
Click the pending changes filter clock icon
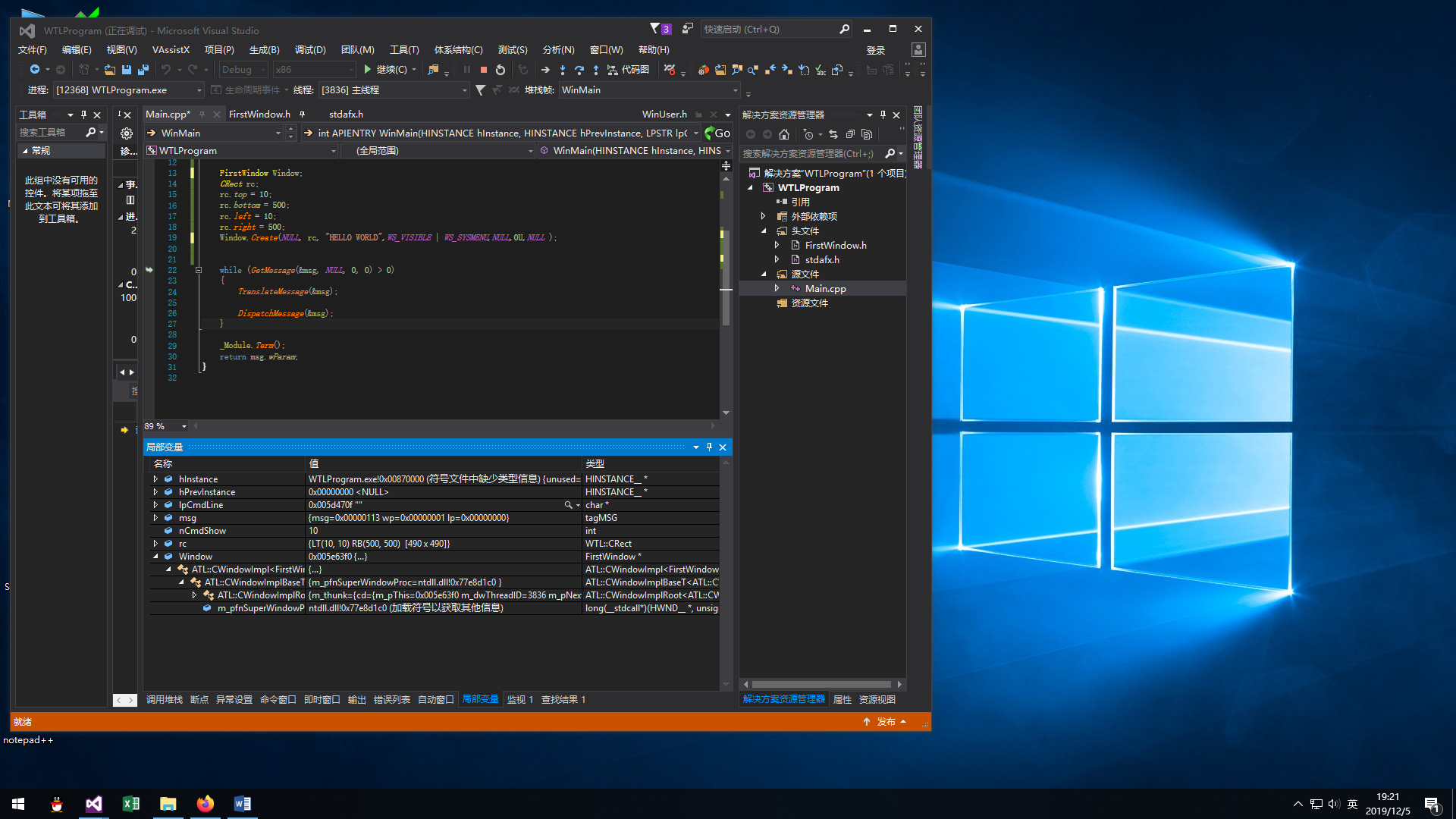pos(808,134)
